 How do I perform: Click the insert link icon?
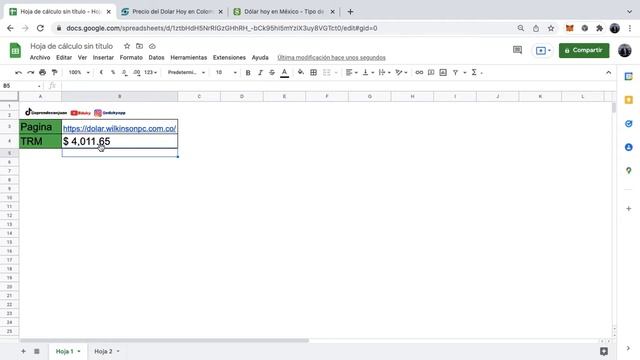click(419, 72)
